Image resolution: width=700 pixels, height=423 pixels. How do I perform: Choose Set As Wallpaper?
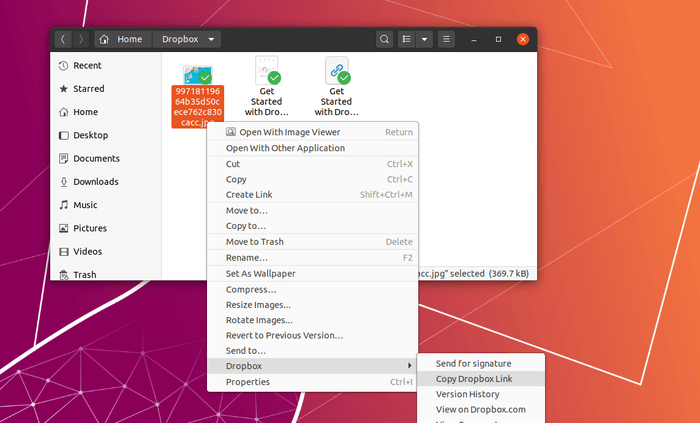312,274
